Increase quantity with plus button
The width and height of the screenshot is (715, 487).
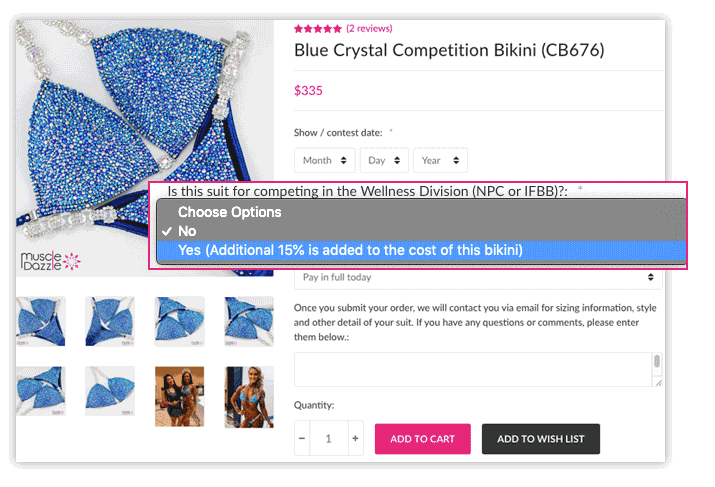(355, 439)
